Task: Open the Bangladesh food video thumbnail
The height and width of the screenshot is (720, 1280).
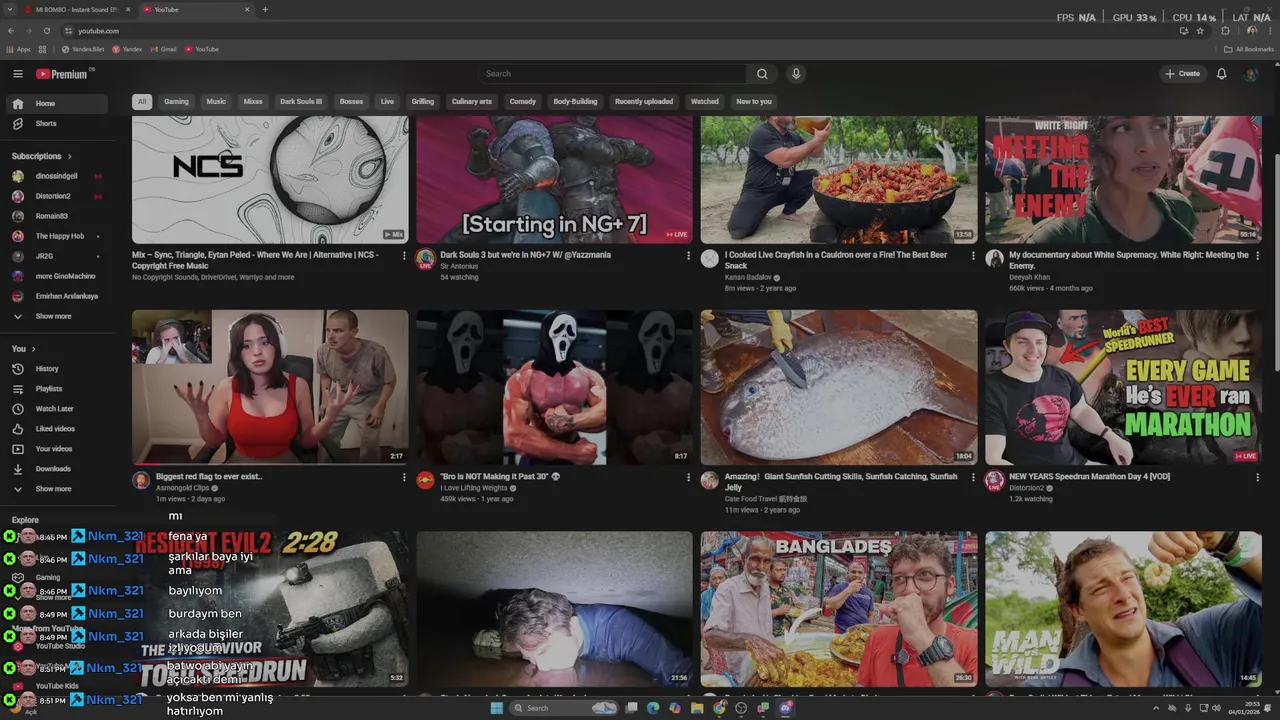Action: coord(839,609)
